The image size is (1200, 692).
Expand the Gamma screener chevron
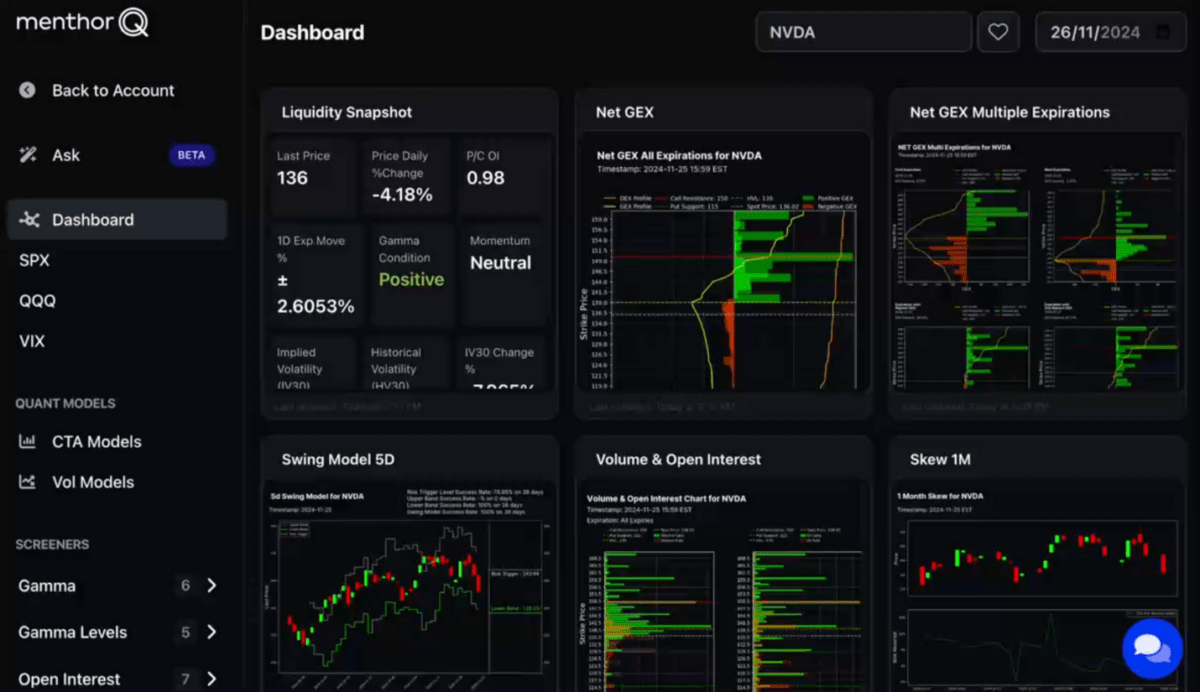click(x=210, y=586)
